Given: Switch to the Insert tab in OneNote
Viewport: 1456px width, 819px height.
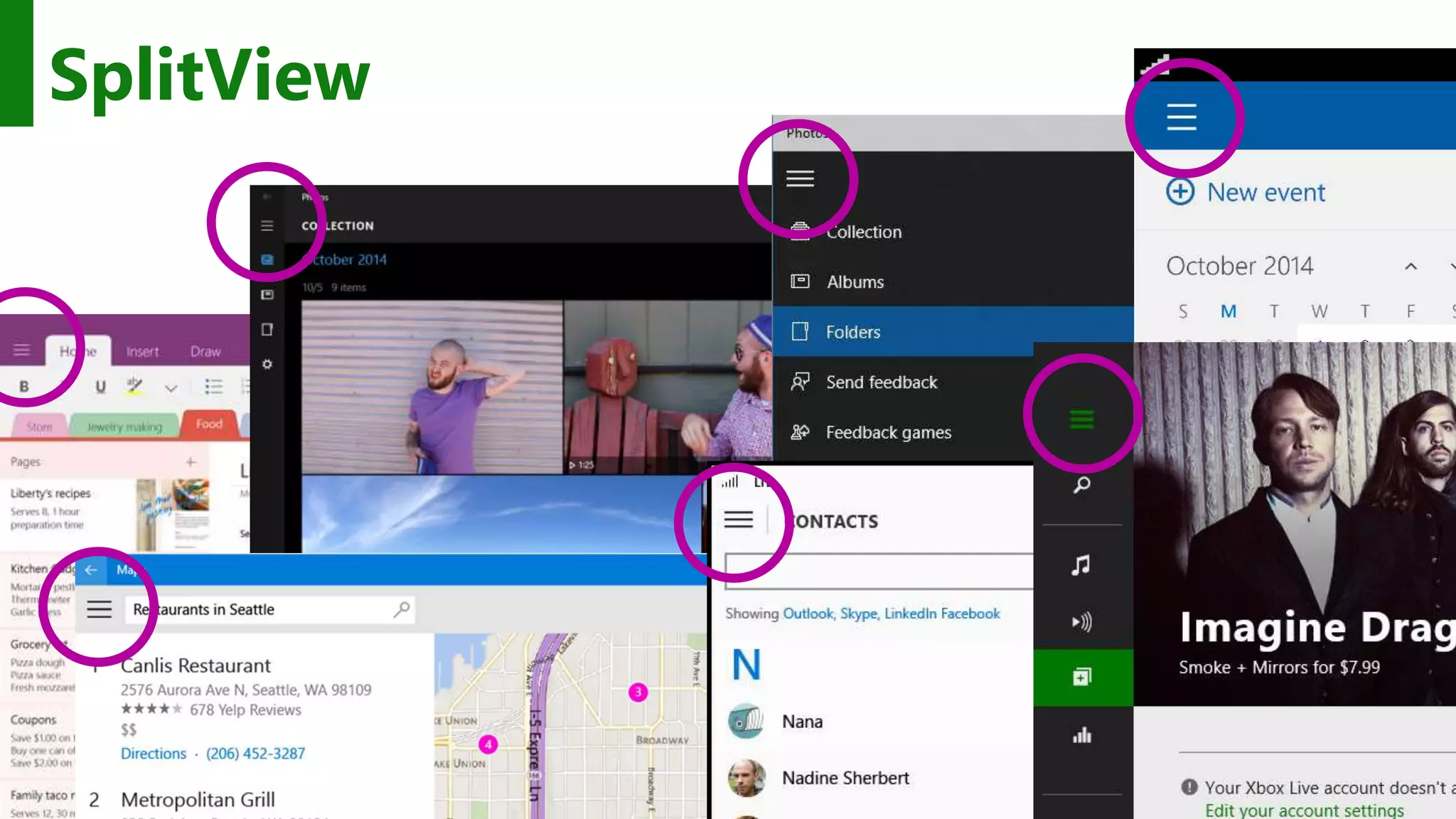Looking at the screenshot, I should [x=142, y=351].
